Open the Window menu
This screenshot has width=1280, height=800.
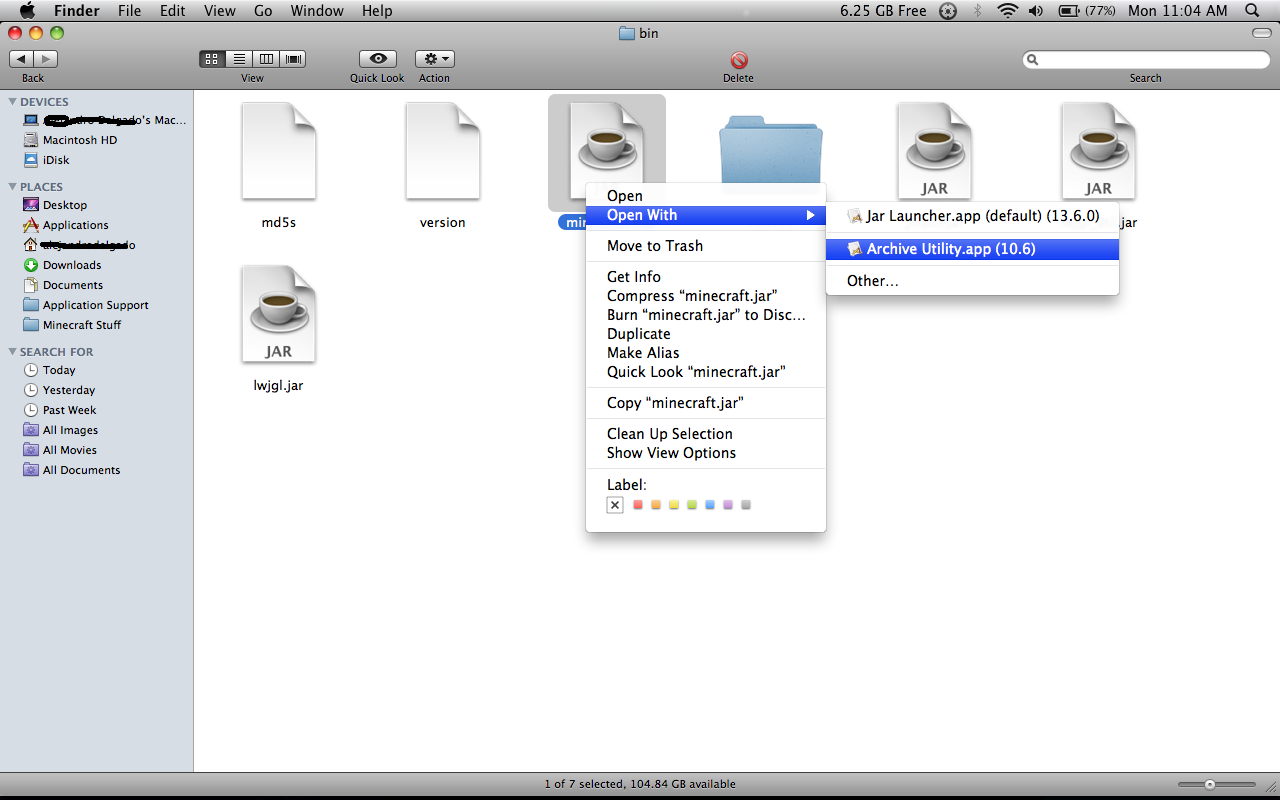316,11
